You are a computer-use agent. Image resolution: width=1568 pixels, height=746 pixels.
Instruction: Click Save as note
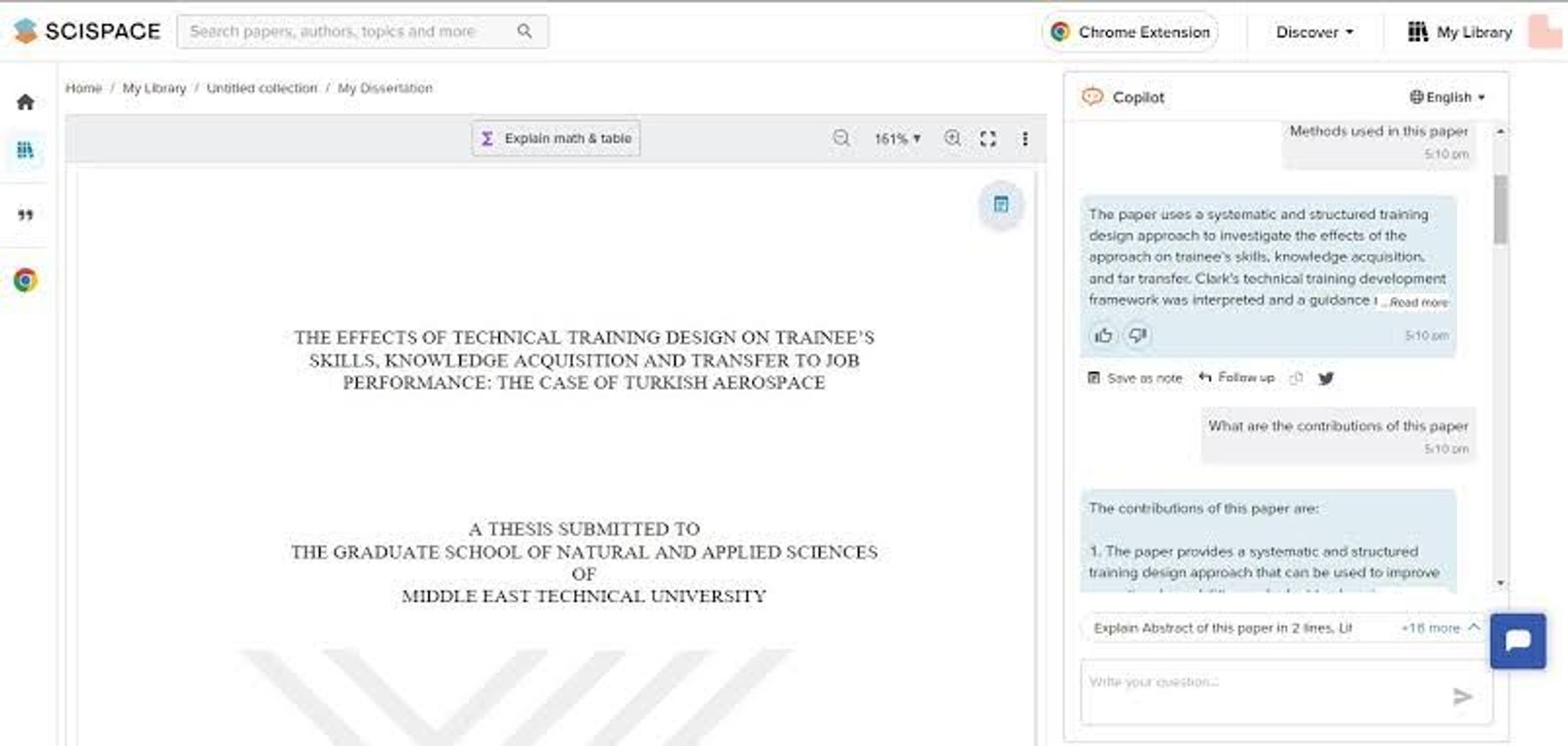[x=1135, y=378]
